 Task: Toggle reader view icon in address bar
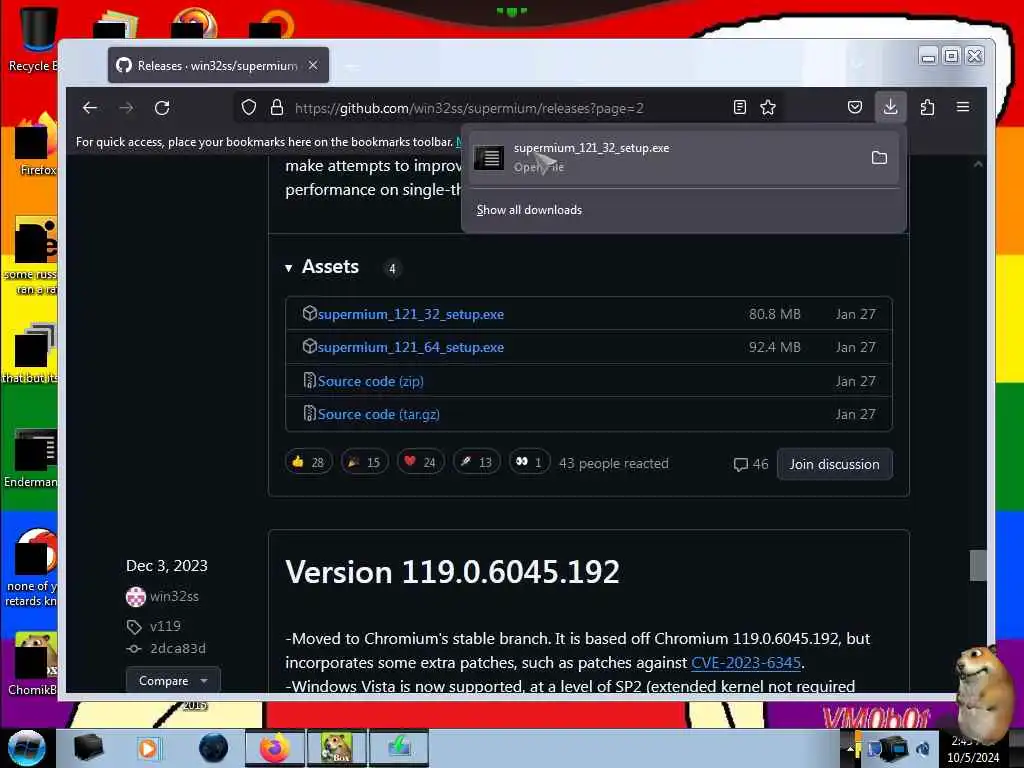[739, 108]
